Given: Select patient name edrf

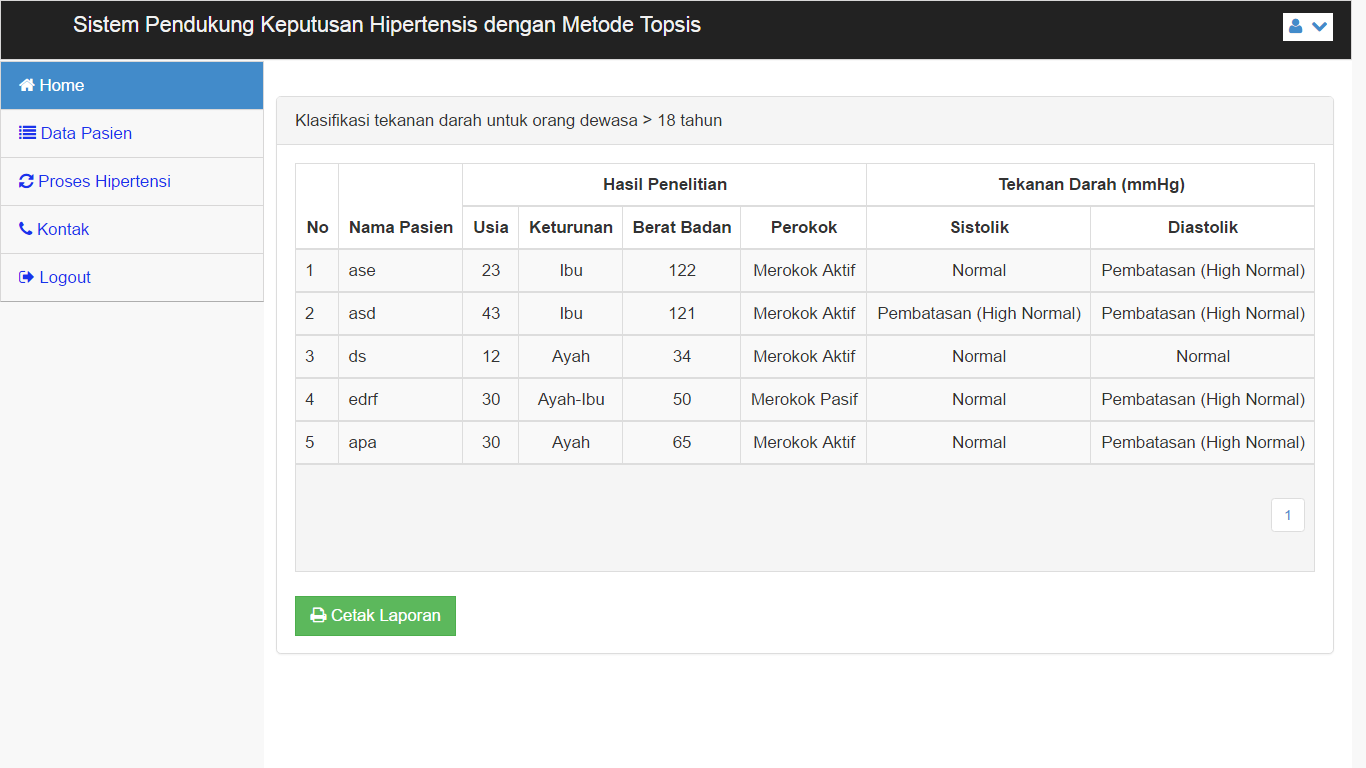Looking at the screenshot, I should (x=363, y=399).
